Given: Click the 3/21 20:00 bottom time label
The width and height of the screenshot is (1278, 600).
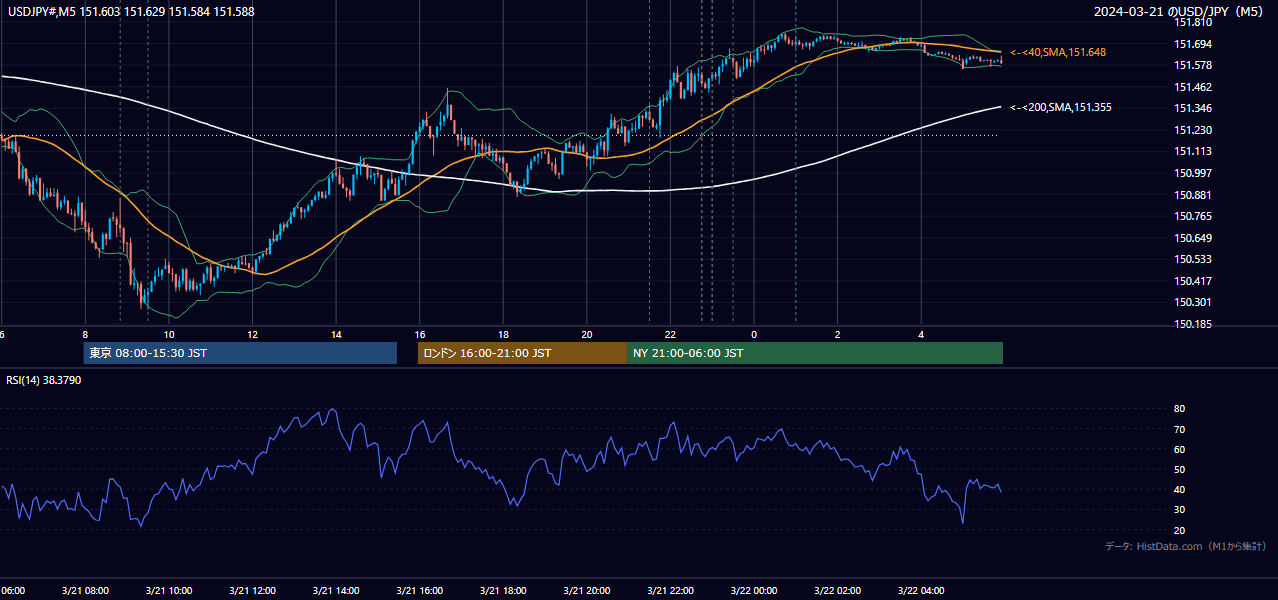Looking at the screenshot, I should (586, 591).
